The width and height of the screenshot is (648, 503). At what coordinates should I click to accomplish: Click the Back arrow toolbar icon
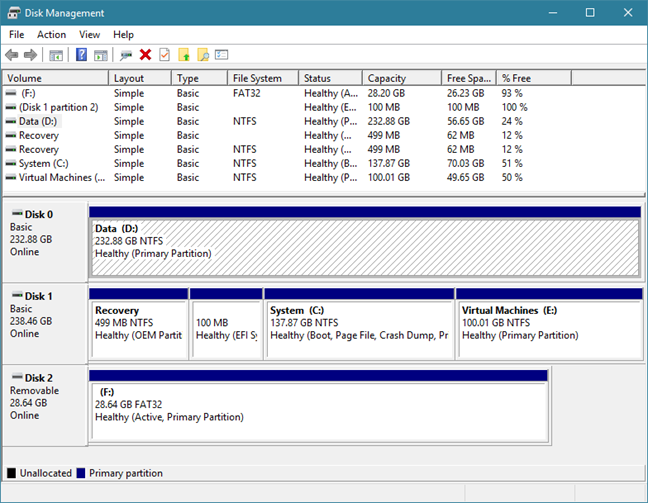click(x=12, y=55)
